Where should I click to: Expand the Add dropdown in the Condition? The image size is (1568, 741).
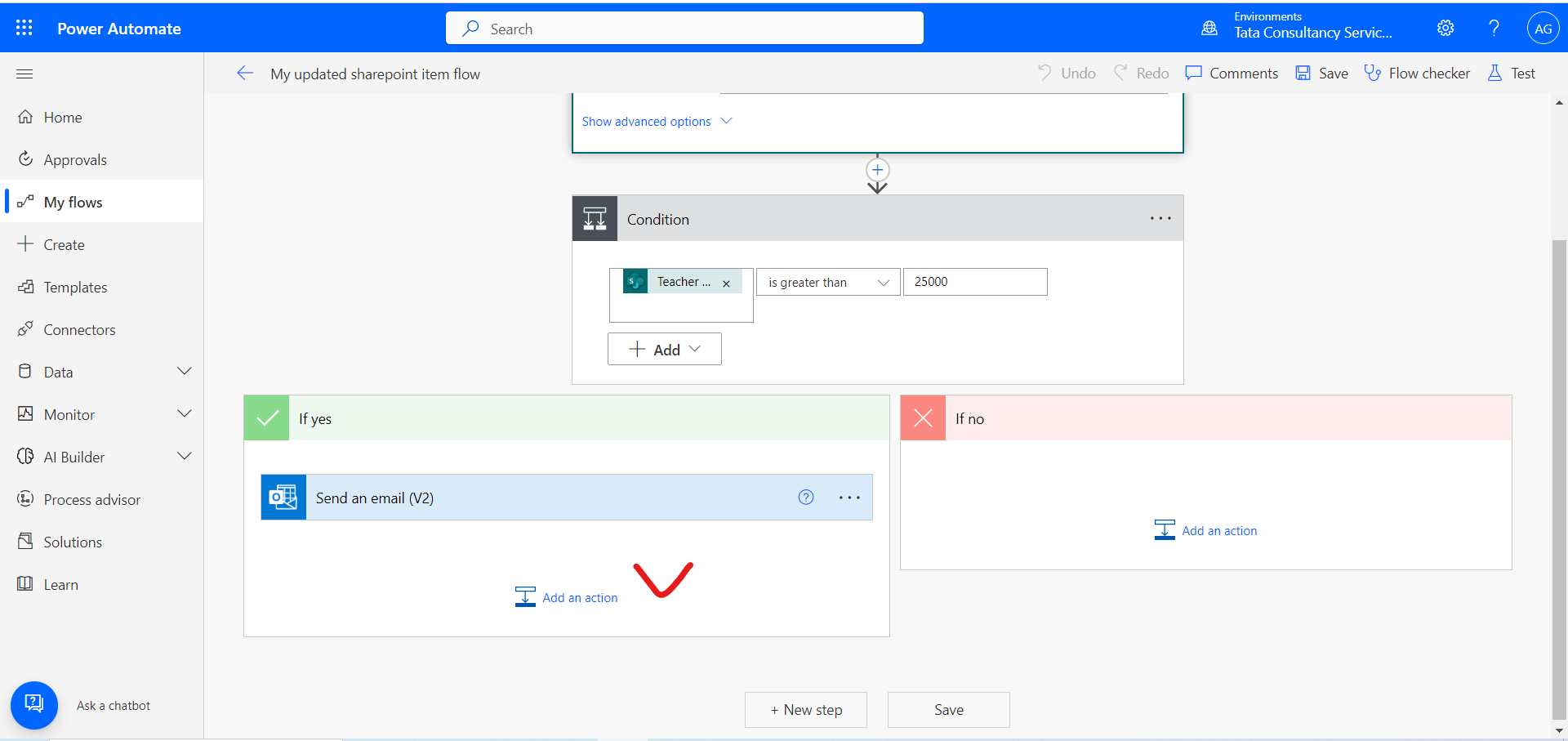pos(664,349)
